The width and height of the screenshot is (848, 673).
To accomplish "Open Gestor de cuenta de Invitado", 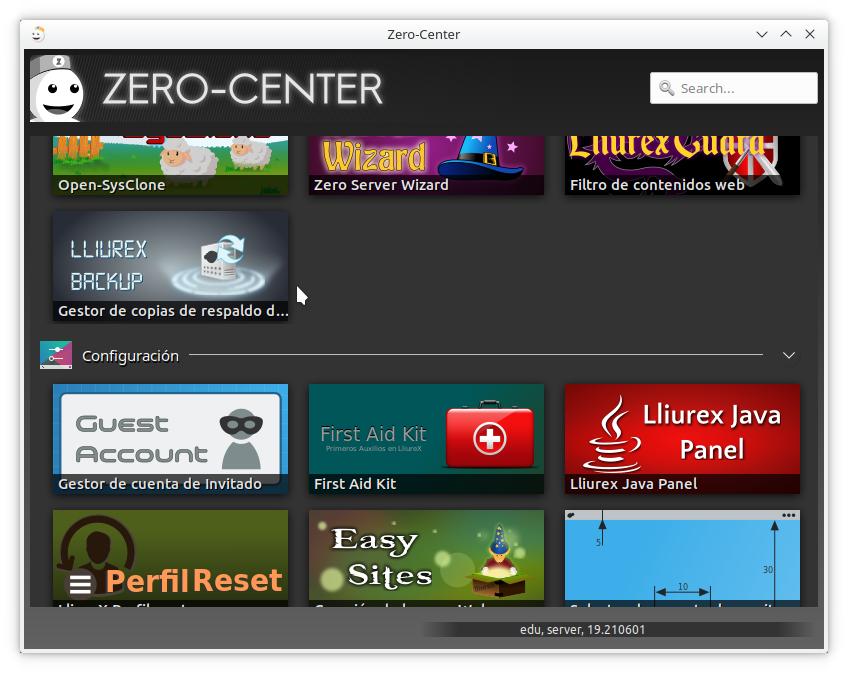I will [170, 439].
